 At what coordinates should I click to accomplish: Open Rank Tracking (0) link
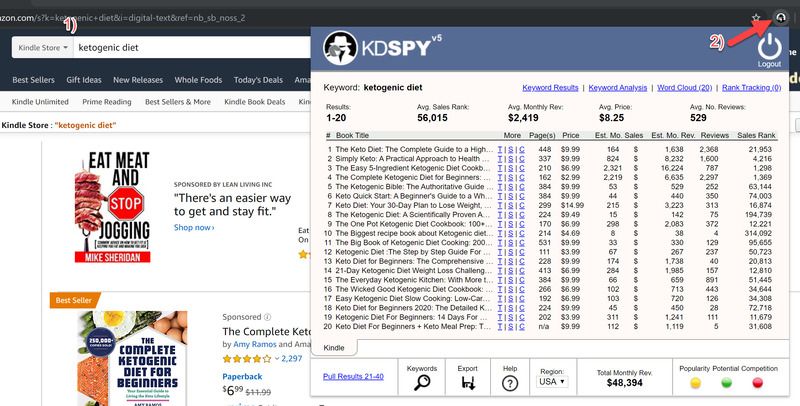click(751, 88)
